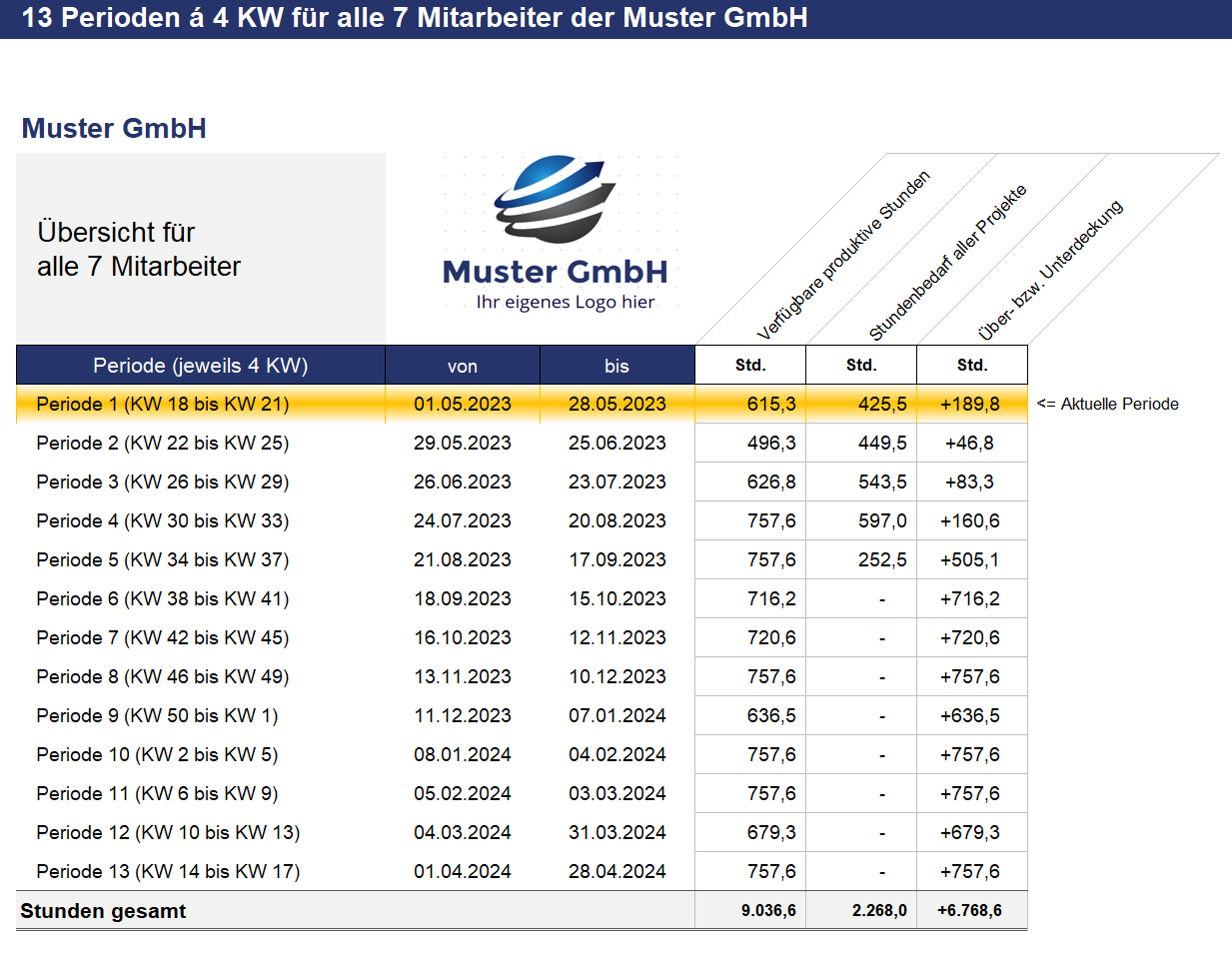
Task: Click the Periode 9 (KW 50 bis KW 1) label
Action: click(x=157, y=715)
